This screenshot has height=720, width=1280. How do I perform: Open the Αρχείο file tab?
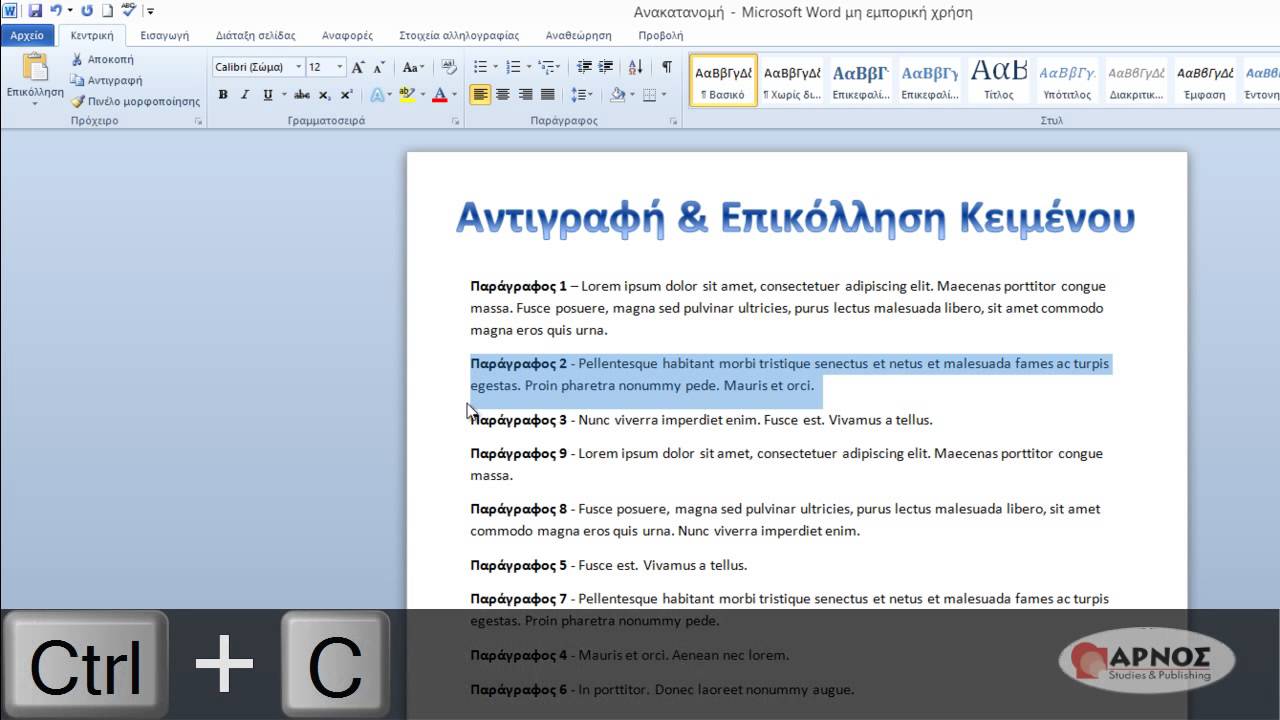(27, 35)
